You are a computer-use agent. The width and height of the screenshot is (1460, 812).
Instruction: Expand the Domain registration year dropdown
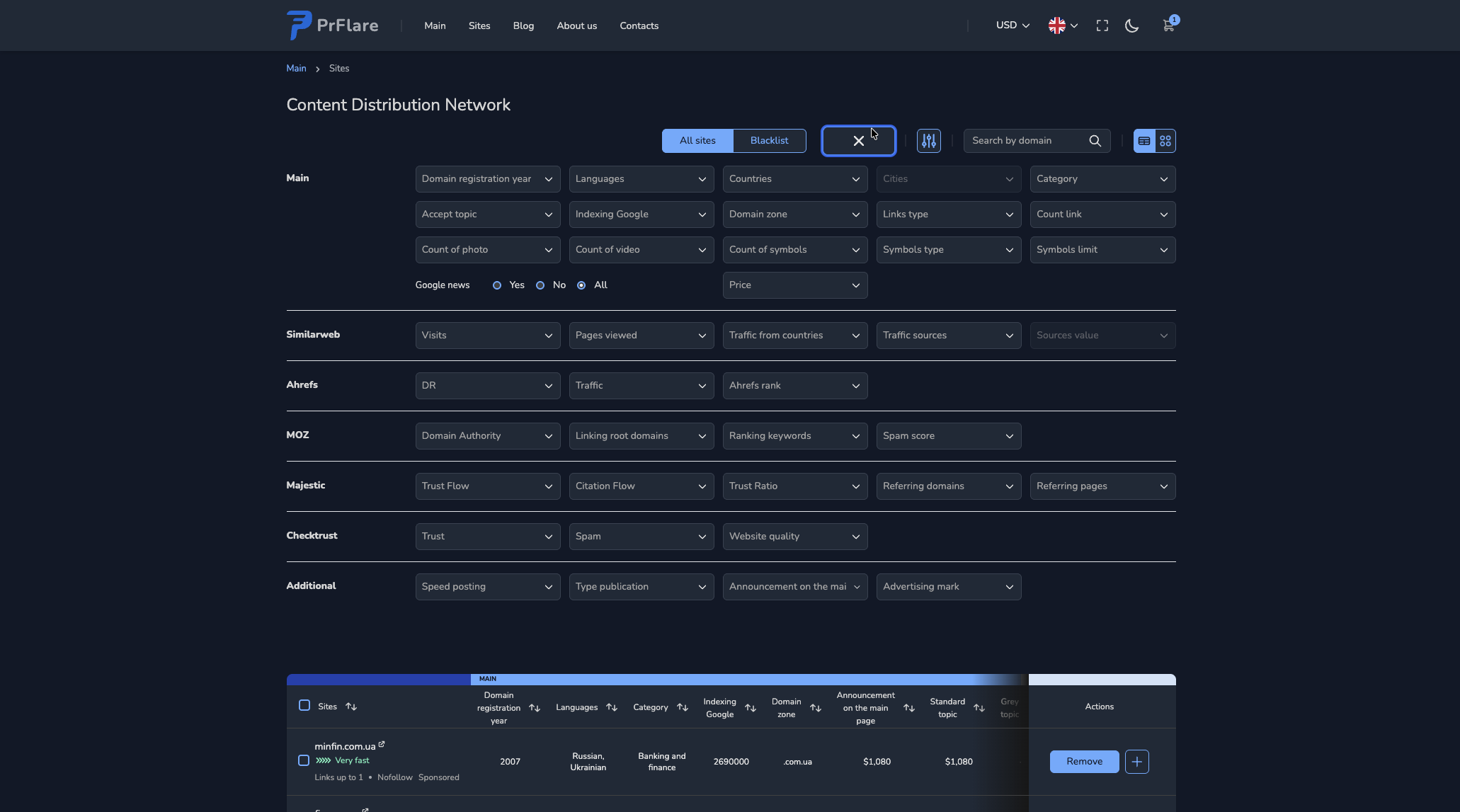[487, 179]
